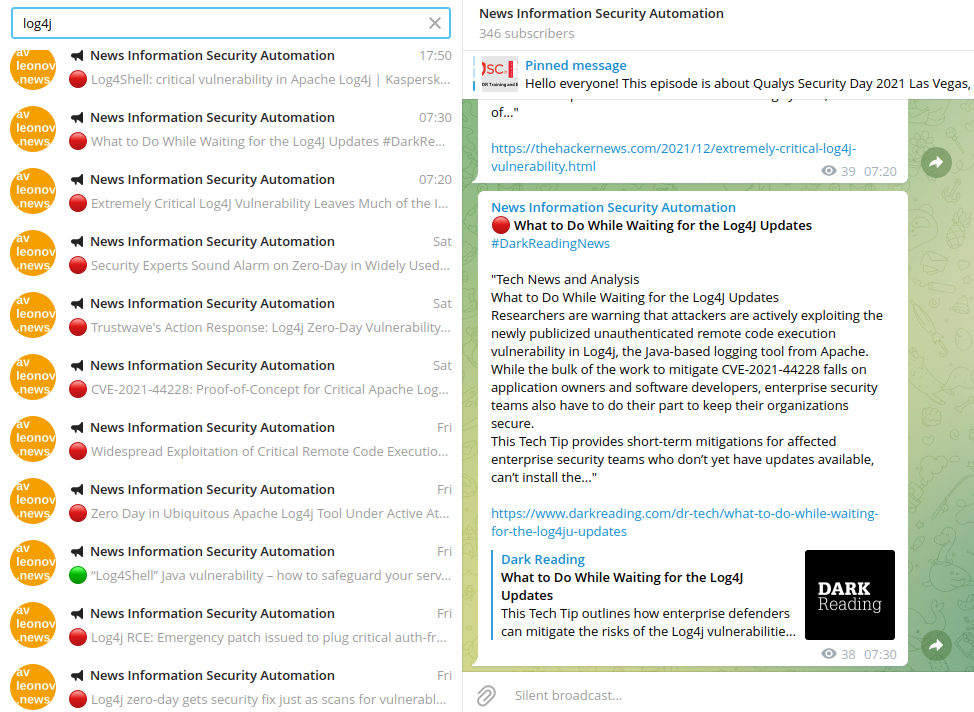Select result 'Log4j RCE: Emergency patch issued'
Screen dimensions: 974x712
coord(231,626)
